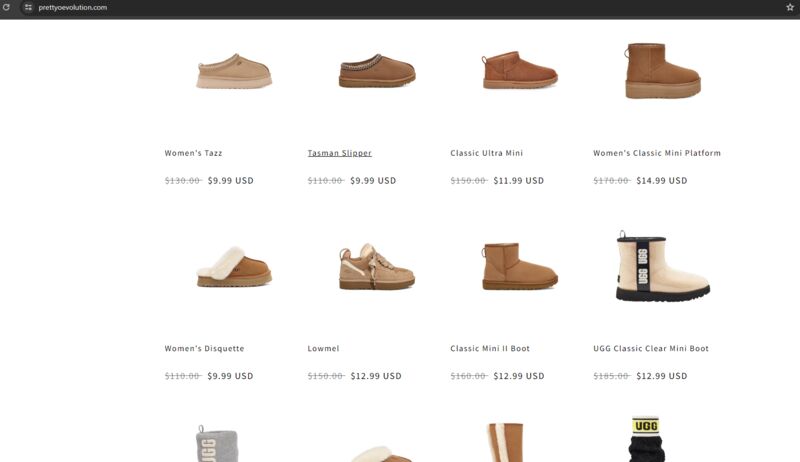Click the $9.99 USD price under Tasman Slipper

coord(373,181)
